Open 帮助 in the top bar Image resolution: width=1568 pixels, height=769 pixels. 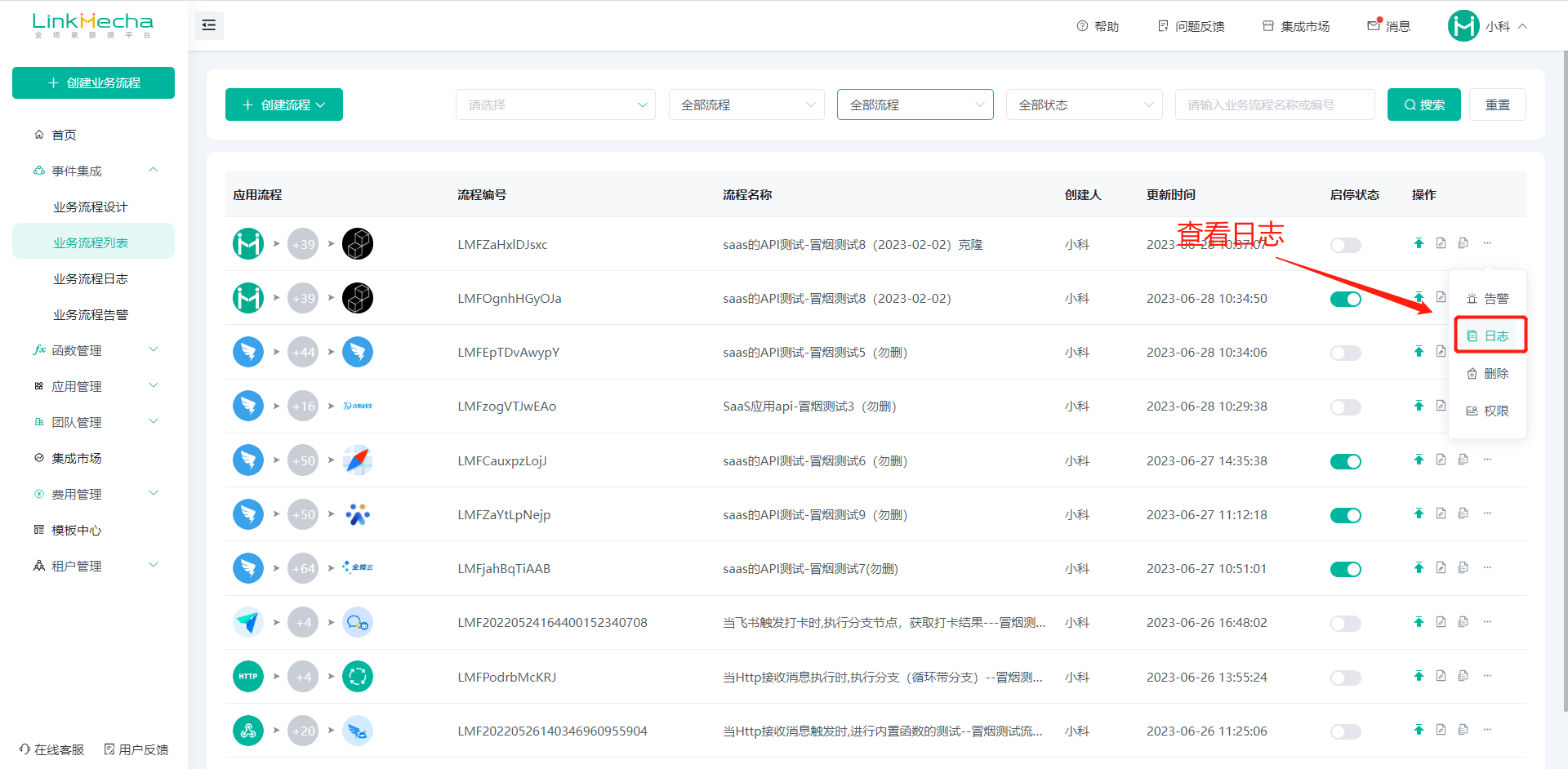pyautogui.click(x=1098, y=26)
